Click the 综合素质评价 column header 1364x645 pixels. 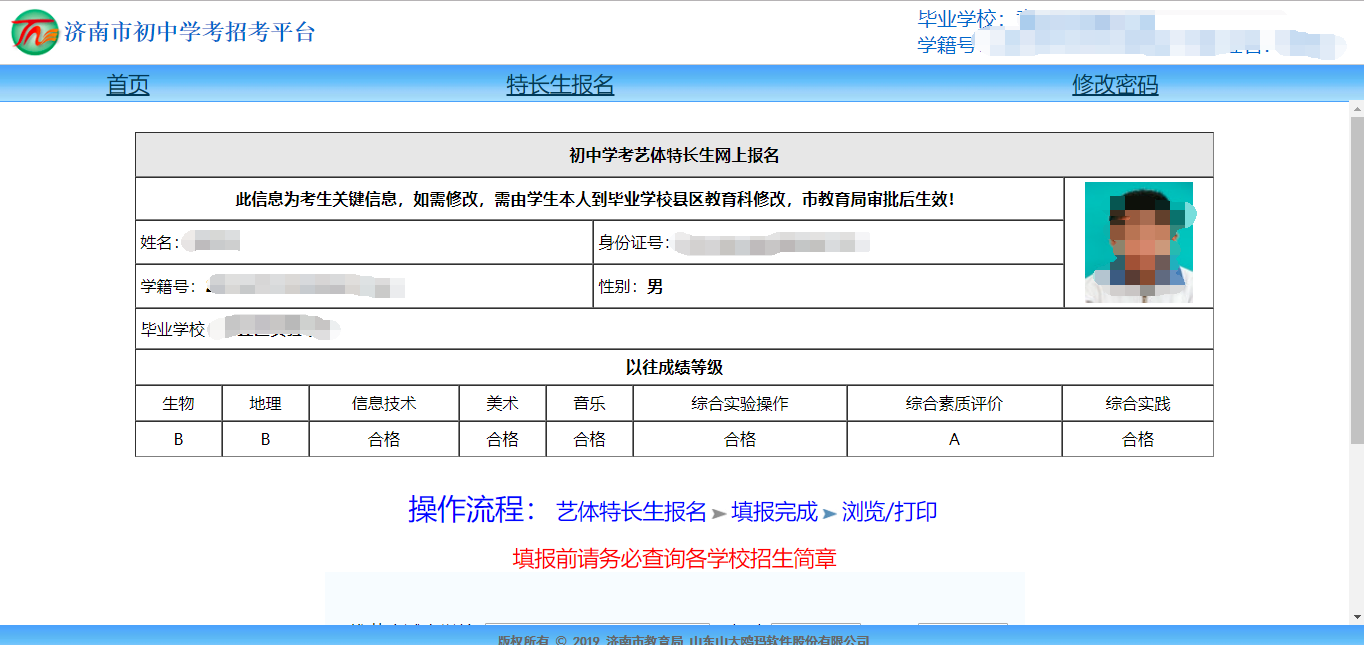953,403
